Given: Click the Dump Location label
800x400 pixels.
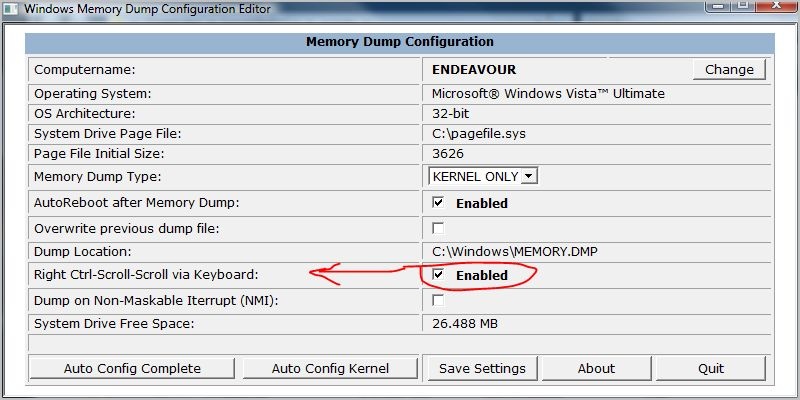Looking at the screenshot, I should pos(83,252).
